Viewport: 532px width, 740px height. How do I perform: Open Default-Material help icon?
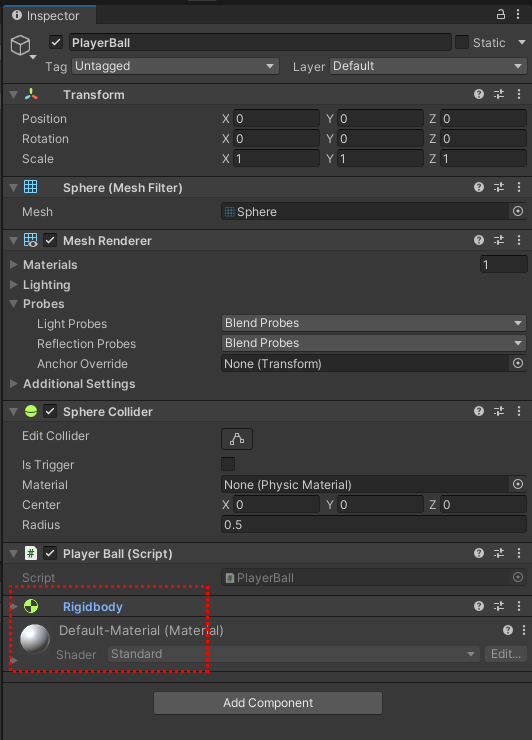pos(508,630)
